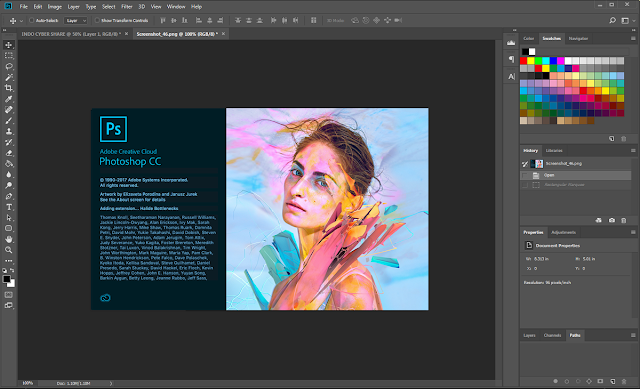
Task: Open the Image menu
Action: tap(55, 7)
